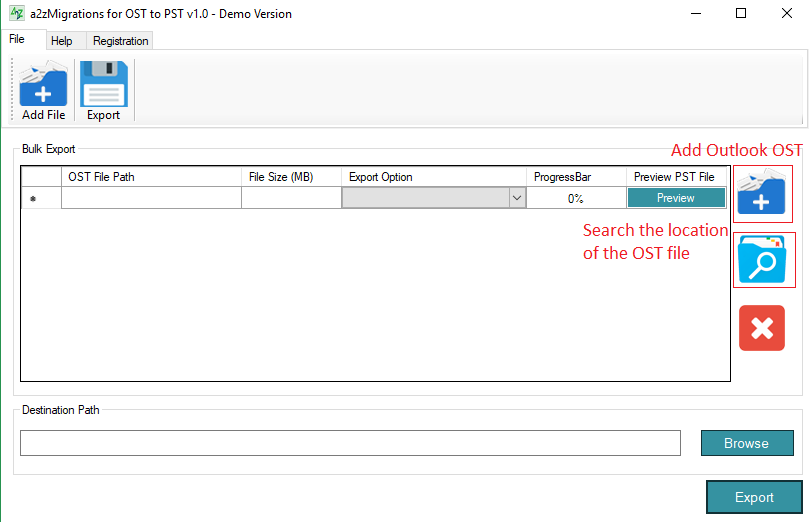Click the Export floppy disk toolbar icon

(x=104, y=91)
